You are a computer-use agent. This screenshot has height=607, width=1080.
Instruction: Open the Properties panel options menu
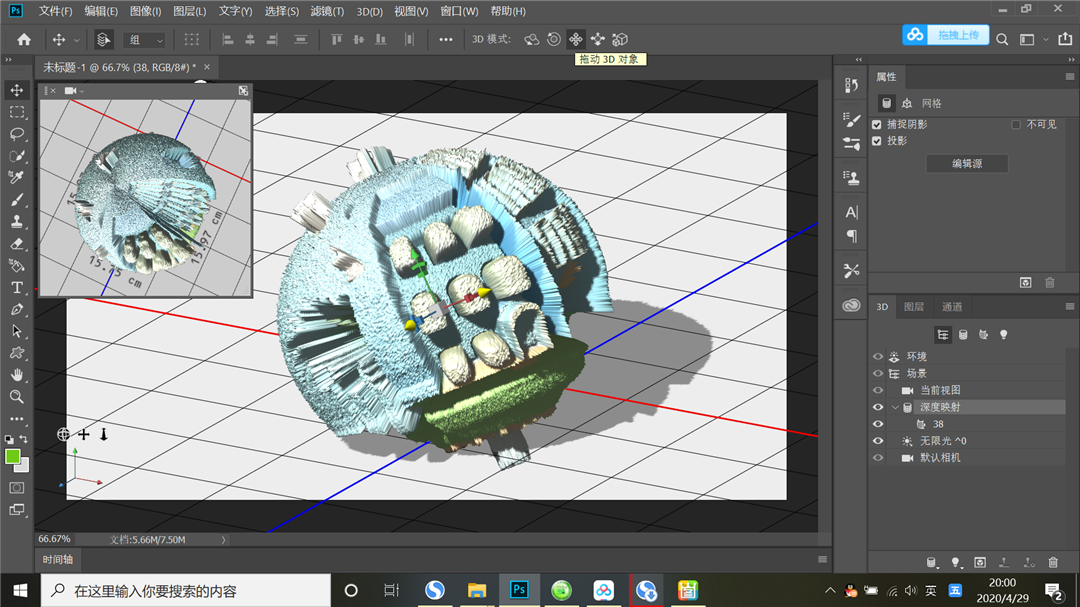coord(1070,77)
